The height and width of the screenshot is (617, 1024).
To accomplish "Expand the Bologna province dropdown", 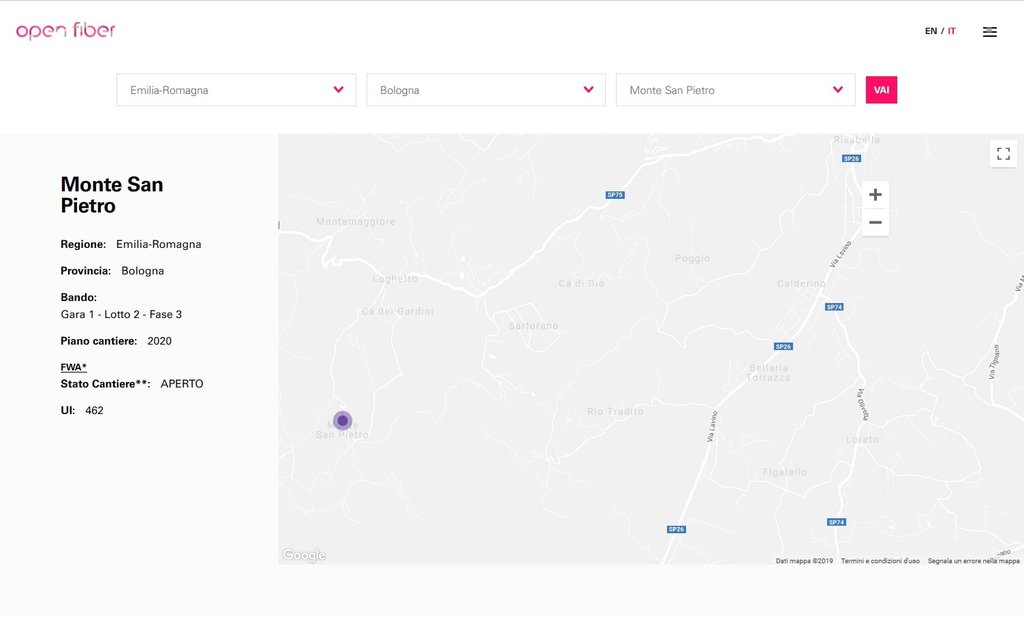I will pos(486,90).
